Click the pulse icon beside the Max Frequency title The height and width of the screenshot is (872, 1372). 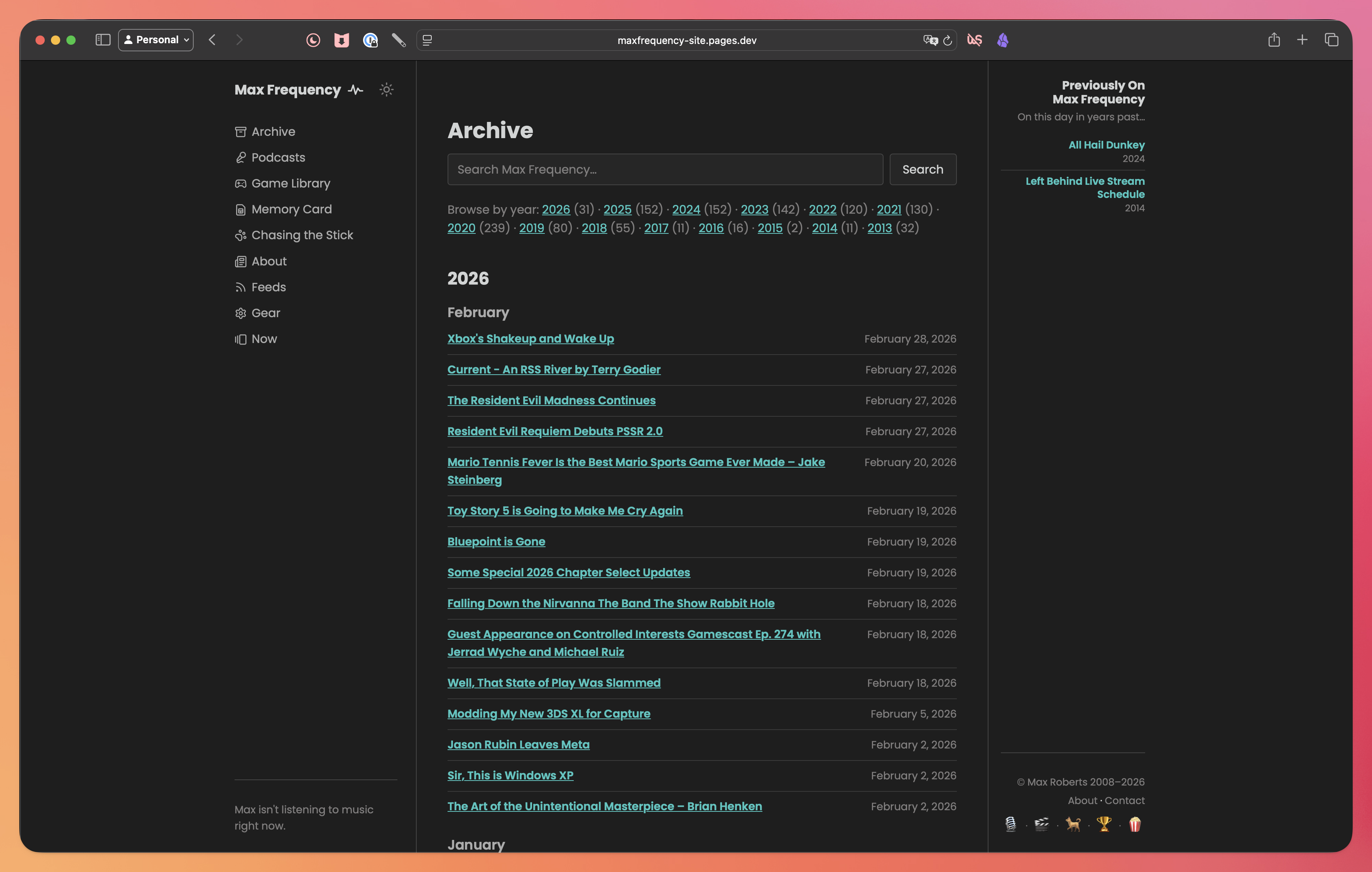pos(355,90)
